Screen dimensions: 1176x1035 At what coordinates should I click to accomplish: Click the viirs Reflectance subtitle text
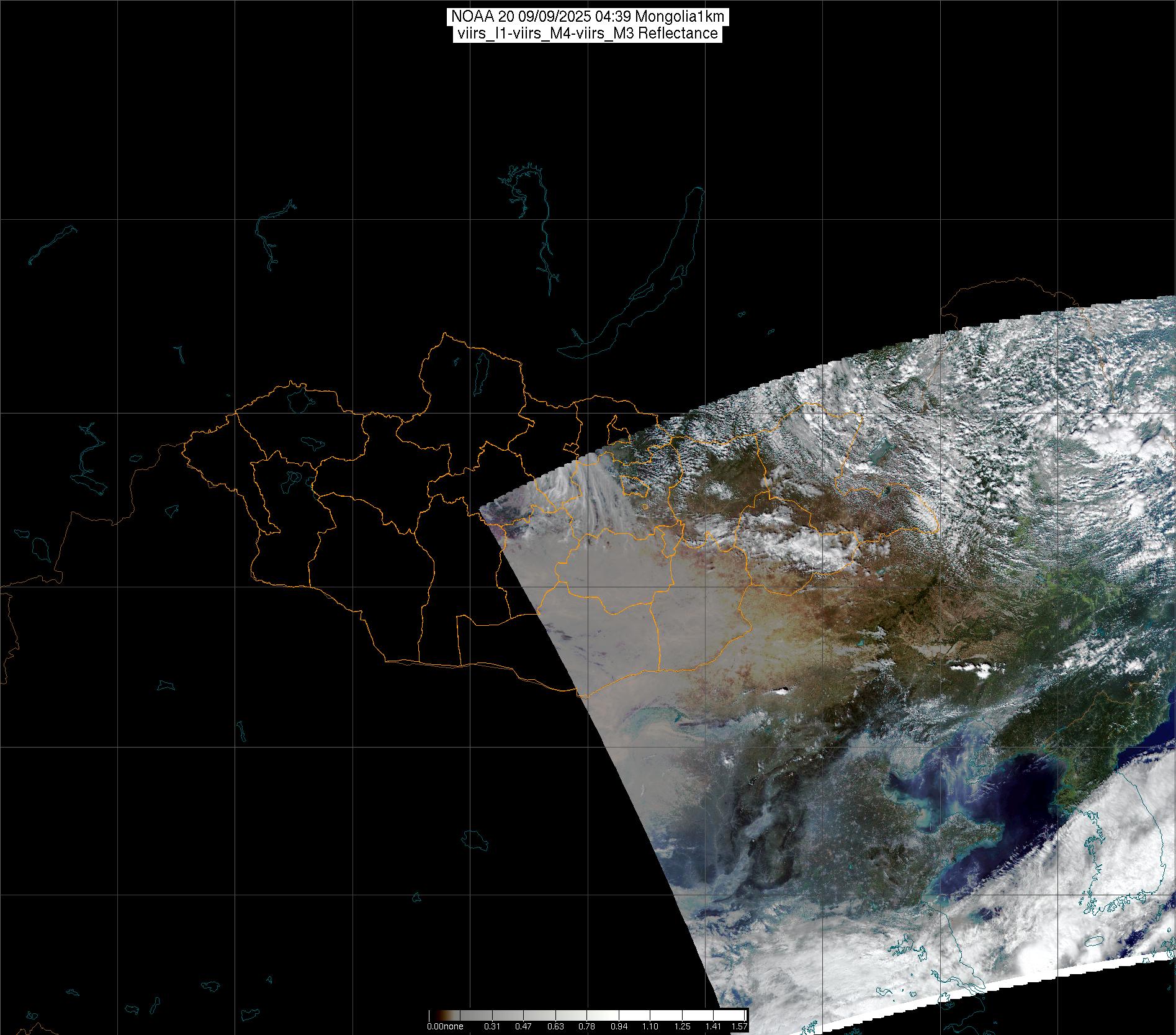tap(587, 34)
